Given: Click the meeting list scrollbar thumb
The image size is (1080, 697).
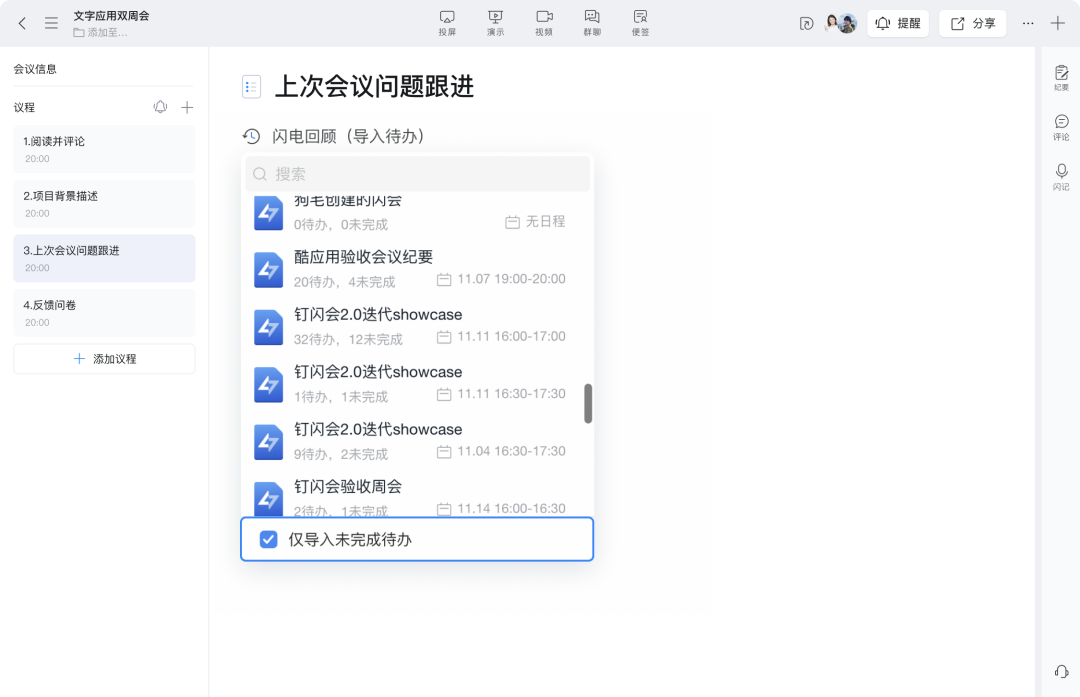Looking at the screenshot, I should coord(588,403).
